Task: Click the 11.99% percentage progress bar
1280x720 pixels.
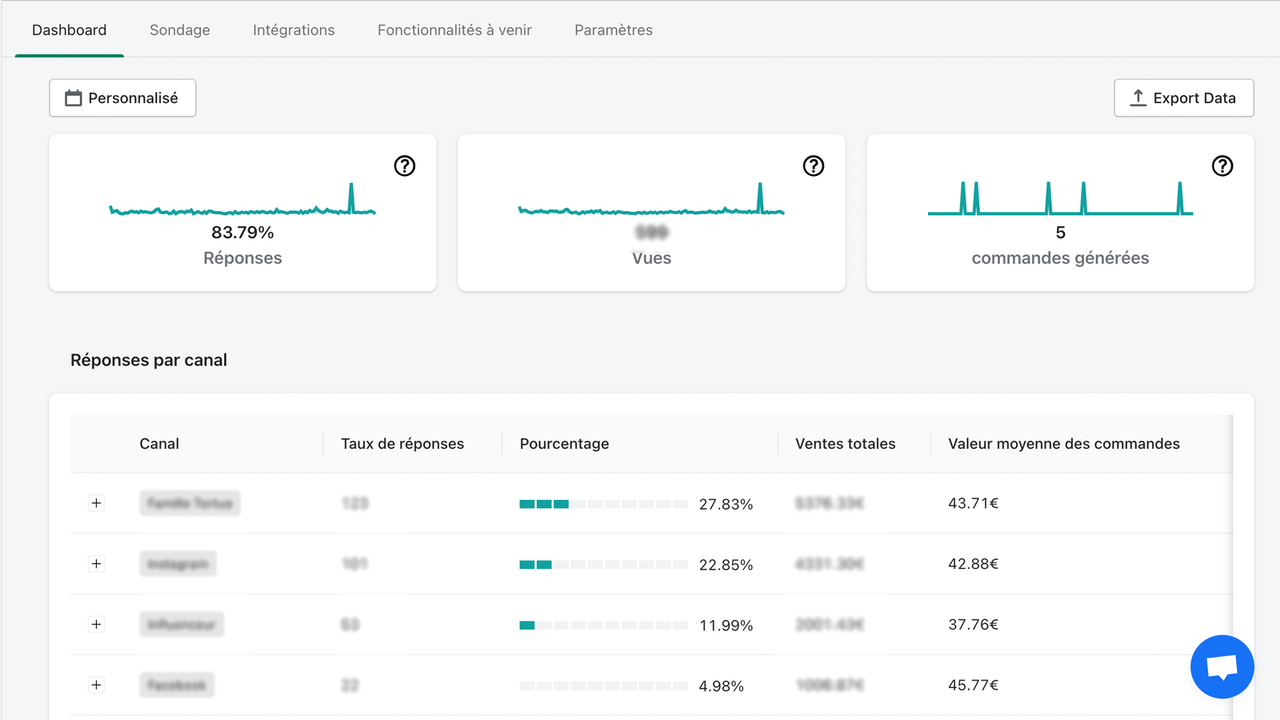Action: [x=603, y=625]
